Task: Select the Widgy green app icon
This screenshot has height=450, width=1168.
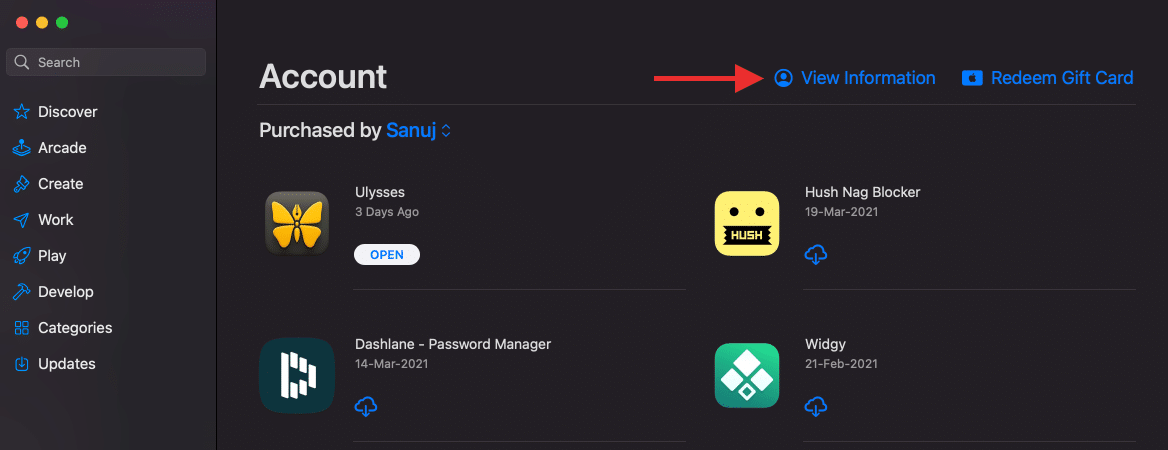Action: pos(746,375)
